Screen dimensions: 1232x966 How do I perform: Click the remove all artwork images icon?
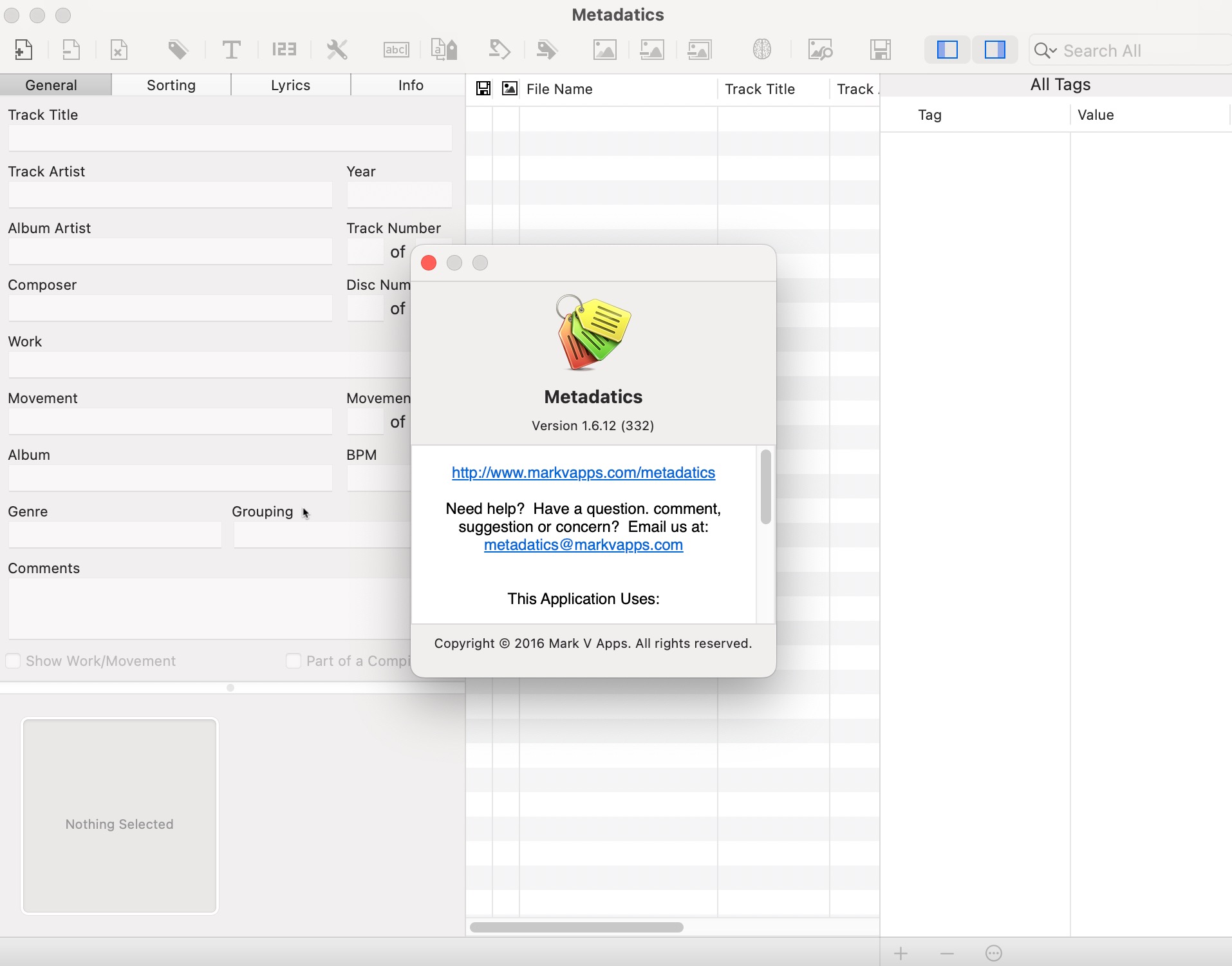click(x=700, y=50)
